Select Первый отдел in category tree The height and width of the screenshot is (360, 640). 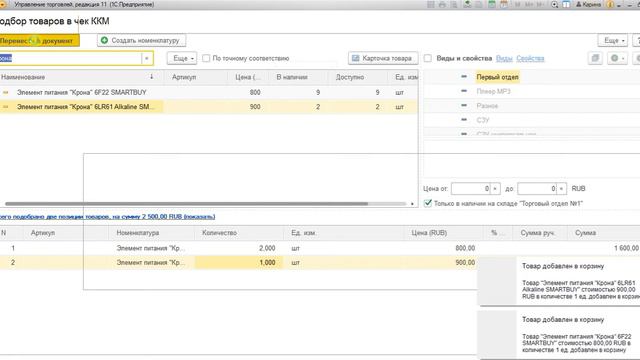(x=497, y=77)
